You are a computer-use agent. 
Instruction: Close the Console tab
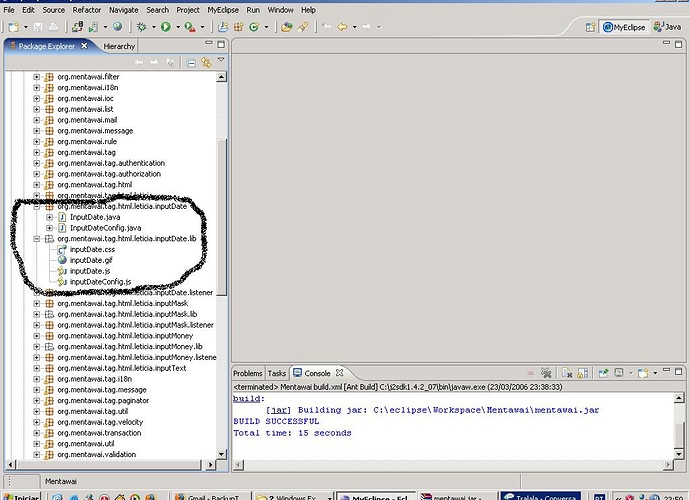tap(339, 372)
